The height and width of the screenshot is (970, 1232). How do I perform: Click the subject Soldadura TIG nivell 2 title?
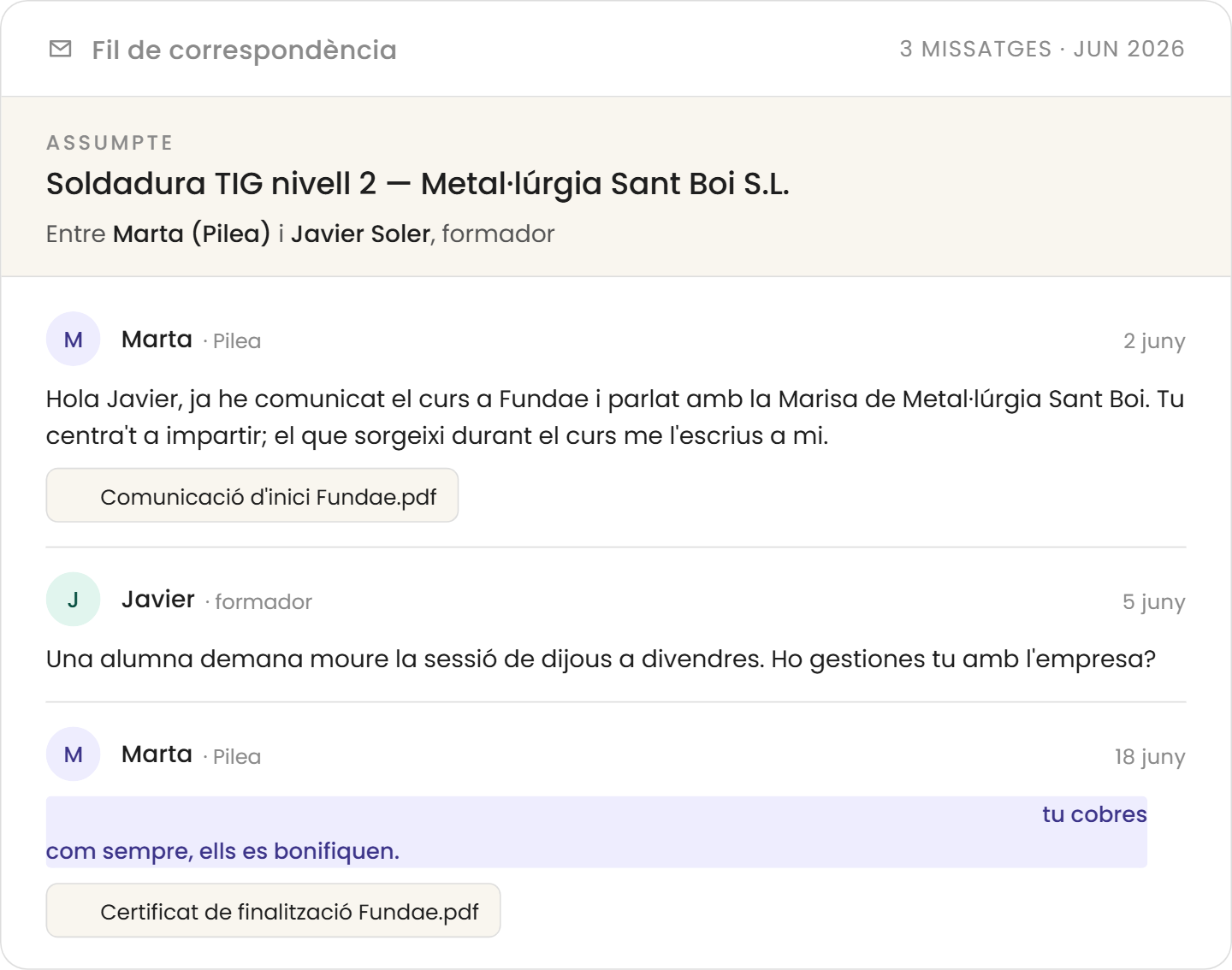[x=418, y=184]
